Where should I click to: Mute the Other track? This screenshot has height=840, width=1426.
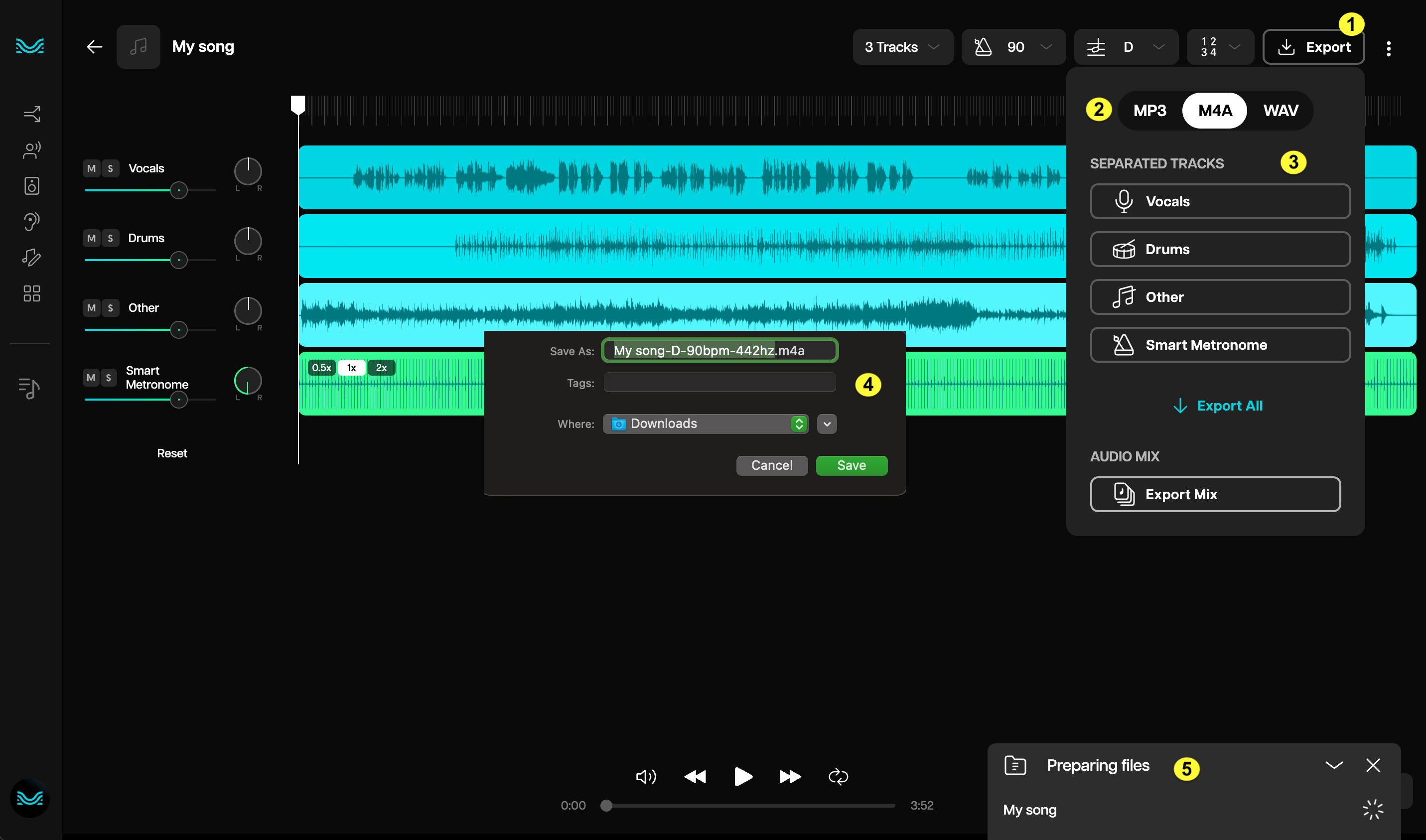(91, 308)
